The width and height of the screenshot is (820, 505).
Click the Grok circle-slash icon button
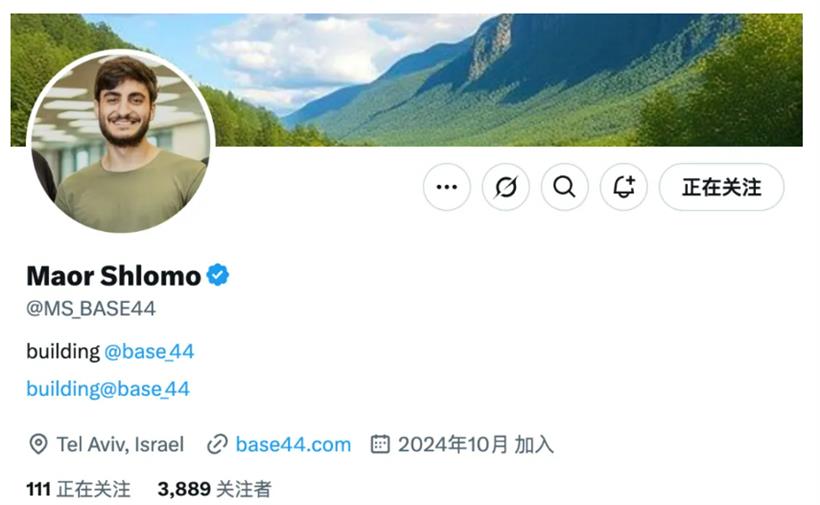click(506, 187)
